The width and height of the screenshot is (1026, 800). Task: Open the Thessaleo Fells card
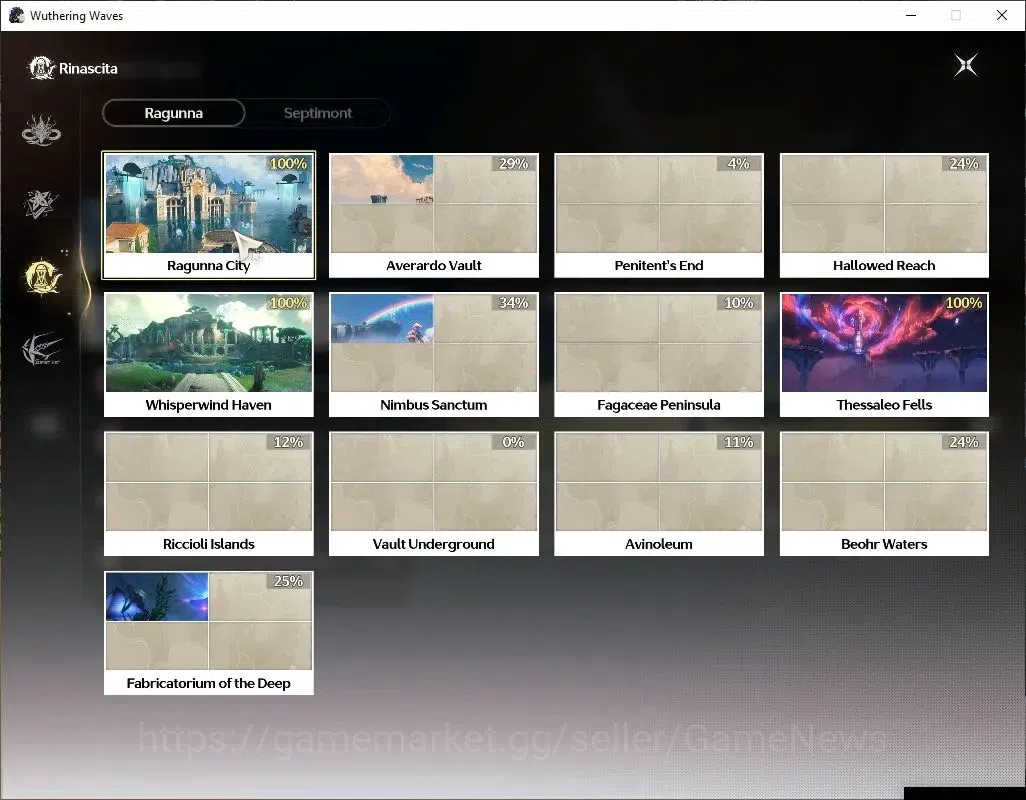[884, 355]
